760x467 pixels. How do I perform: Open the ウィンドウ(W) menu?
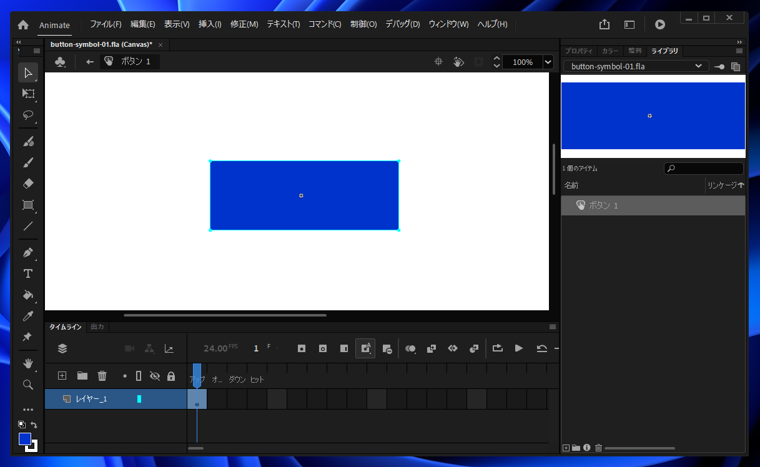click(448, 24)
